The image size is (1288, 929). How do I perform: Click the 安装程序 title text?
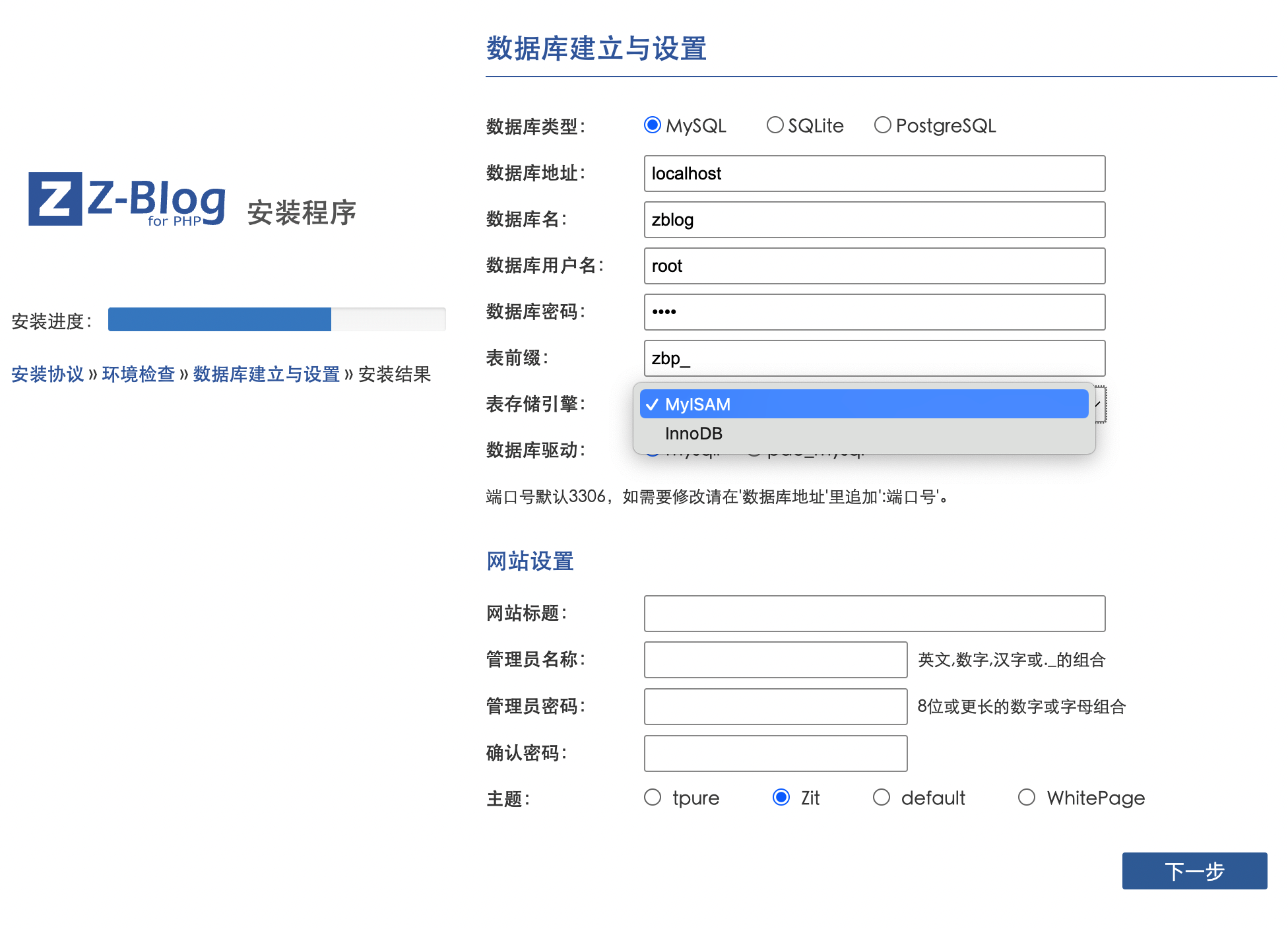(302, 212)
